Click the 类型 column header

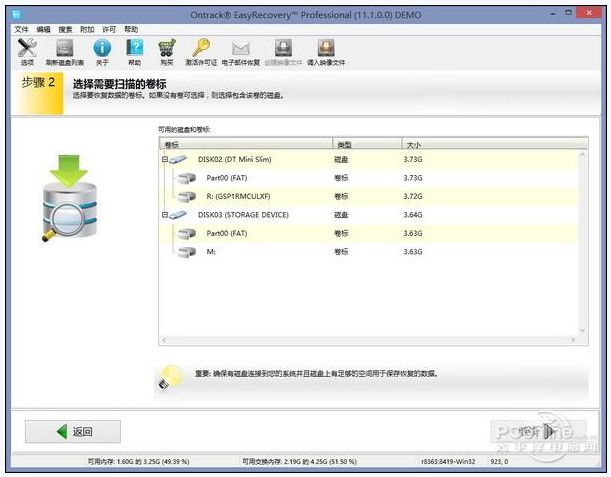pyautogui.click(x=367, y=144)
